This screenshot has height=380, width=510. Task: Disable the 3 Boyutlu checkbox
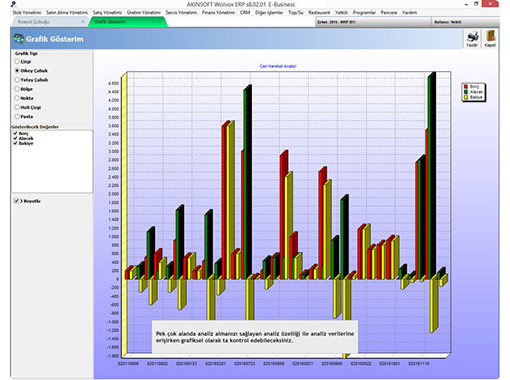[x=16, y=201]
